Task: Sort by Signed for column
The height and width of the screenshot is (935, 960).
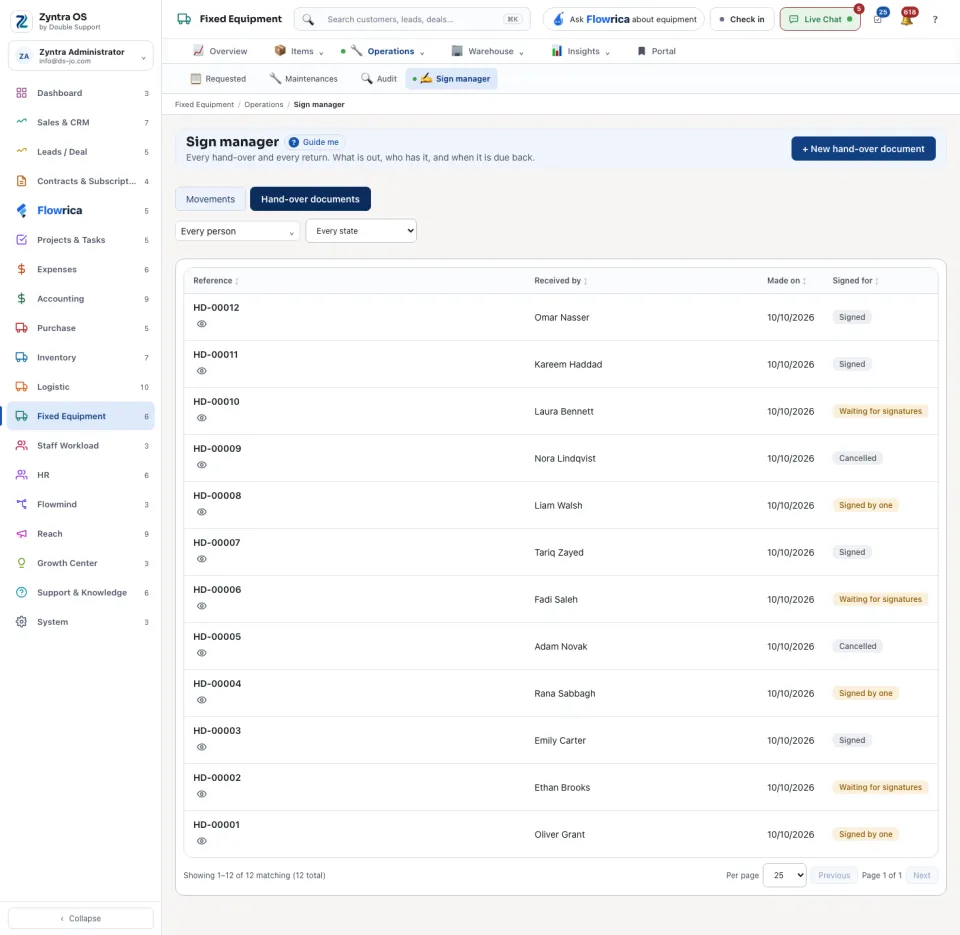Action: pyautogui.click(x=855, y=281)
